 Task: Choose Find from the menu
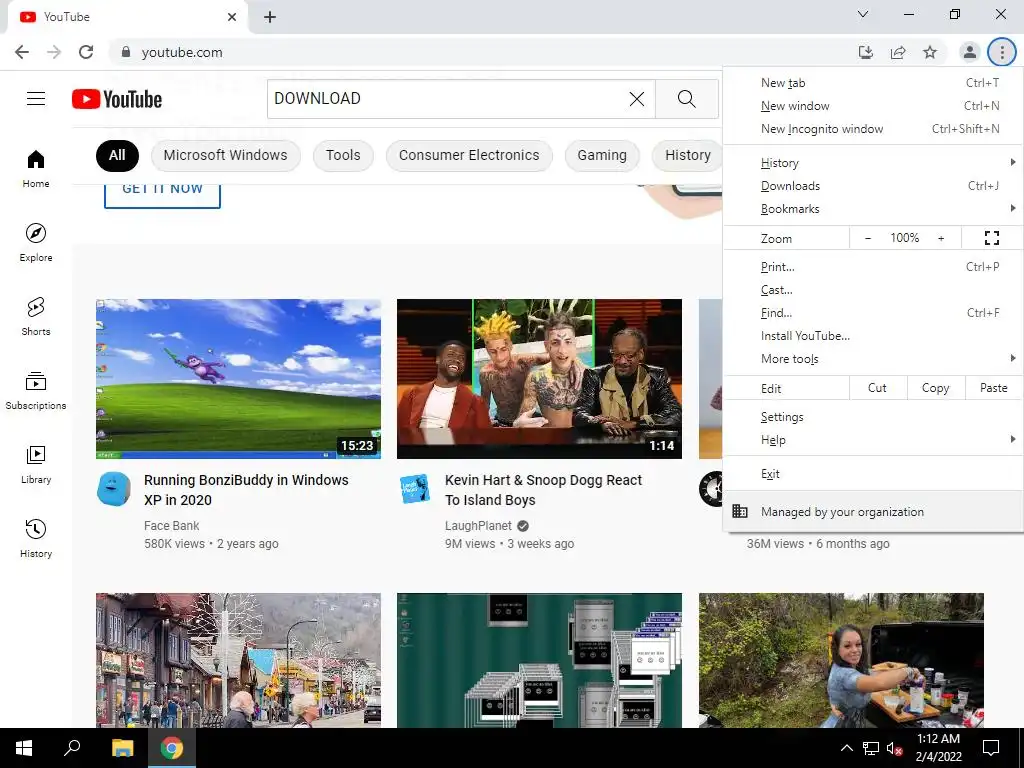pos(873,313)
